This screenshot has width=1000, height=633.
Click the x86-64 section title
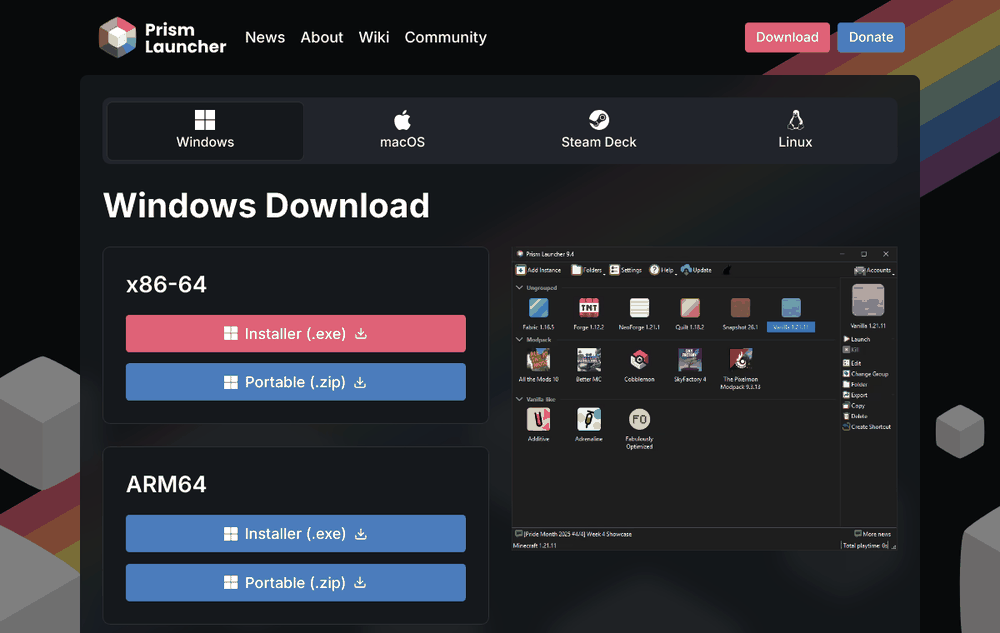point(166,284)
